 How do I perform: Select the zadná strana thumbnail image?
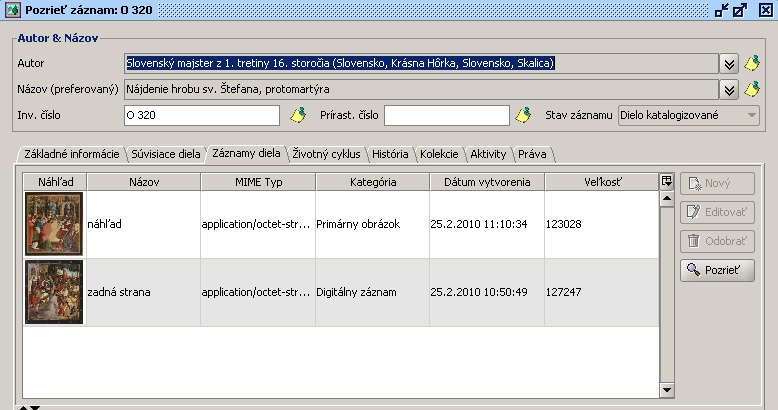coord(54,292)
